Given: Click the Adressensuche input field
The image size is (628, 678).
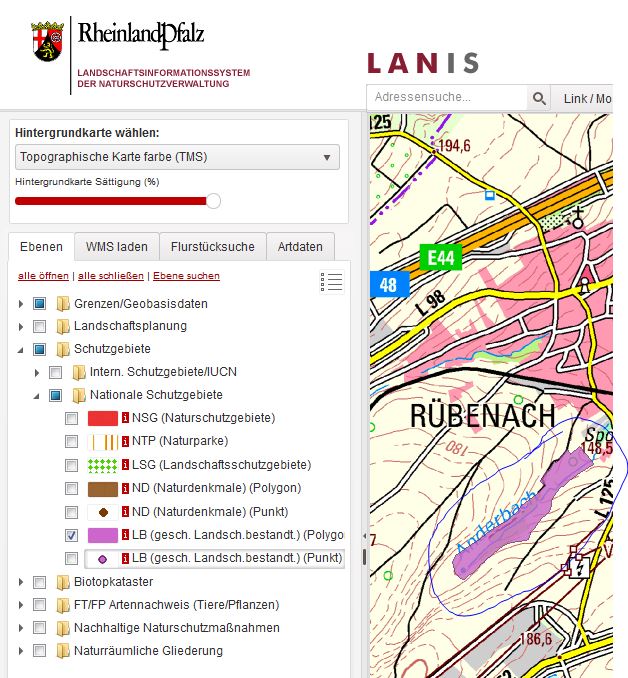Looking at the screenshot, I should 446,98.
